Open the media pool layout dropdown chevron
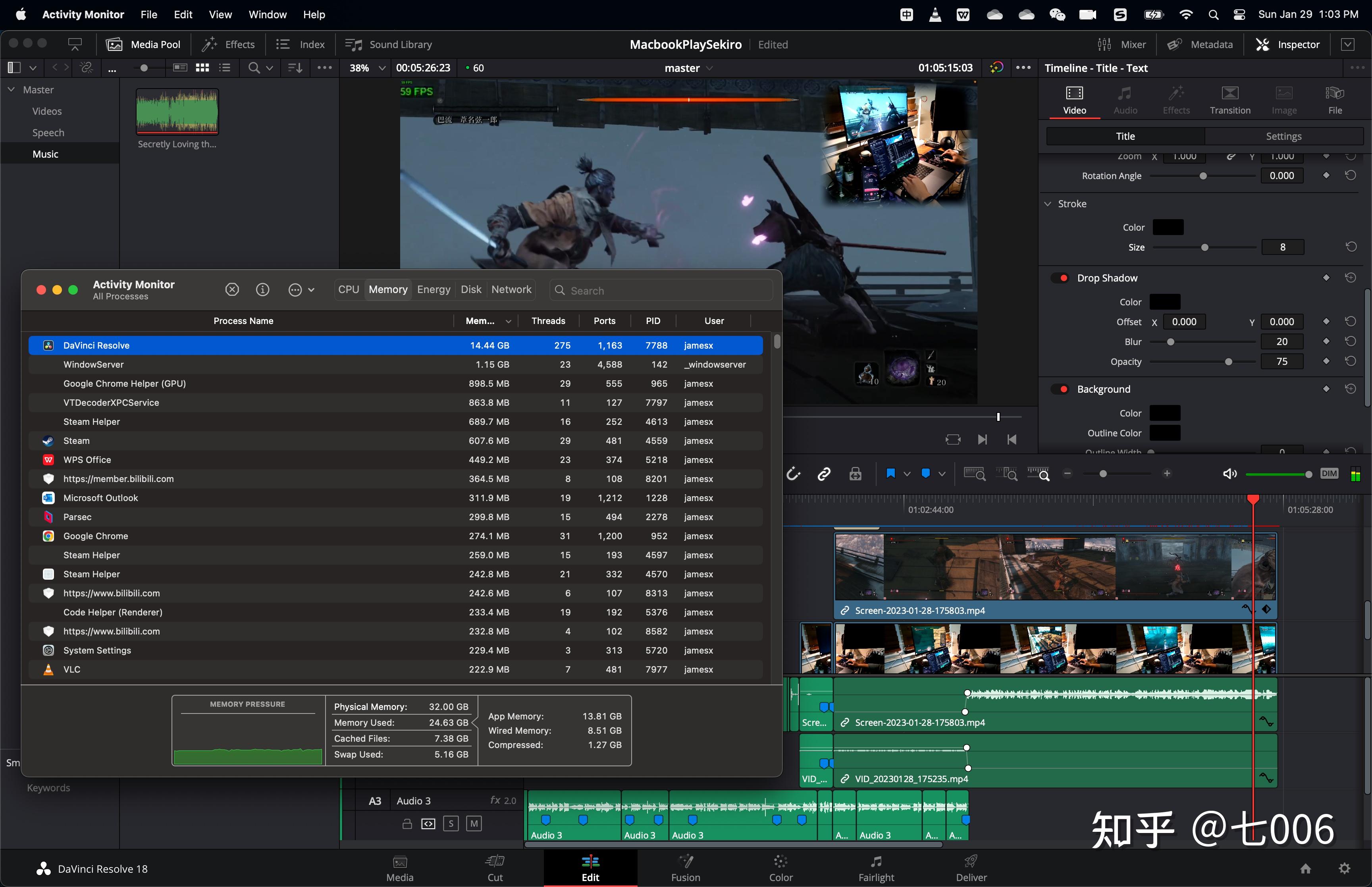The width and height of the screenshot is (1372, 887). coord(33,68)
